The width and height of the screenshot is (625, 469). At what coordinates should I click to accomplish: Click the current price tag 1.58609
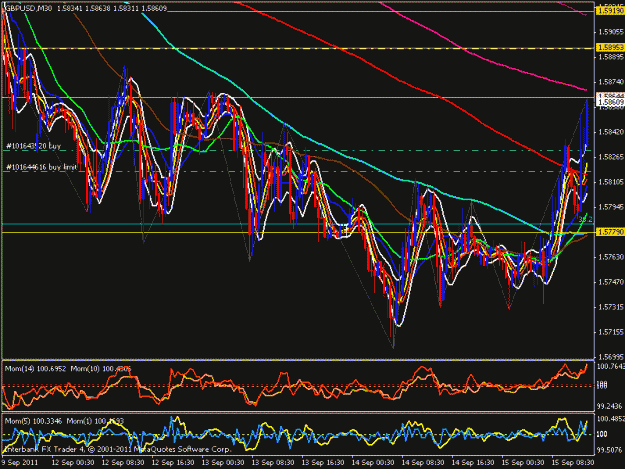[610, 102]
